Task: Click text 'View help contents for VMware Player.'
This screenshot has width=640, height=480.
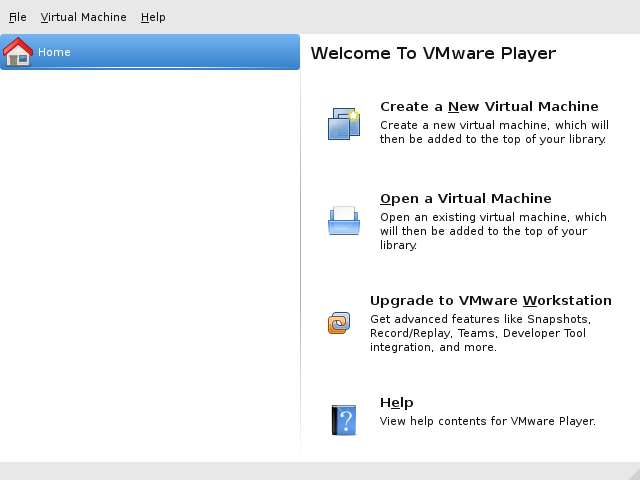Action: 488,421
